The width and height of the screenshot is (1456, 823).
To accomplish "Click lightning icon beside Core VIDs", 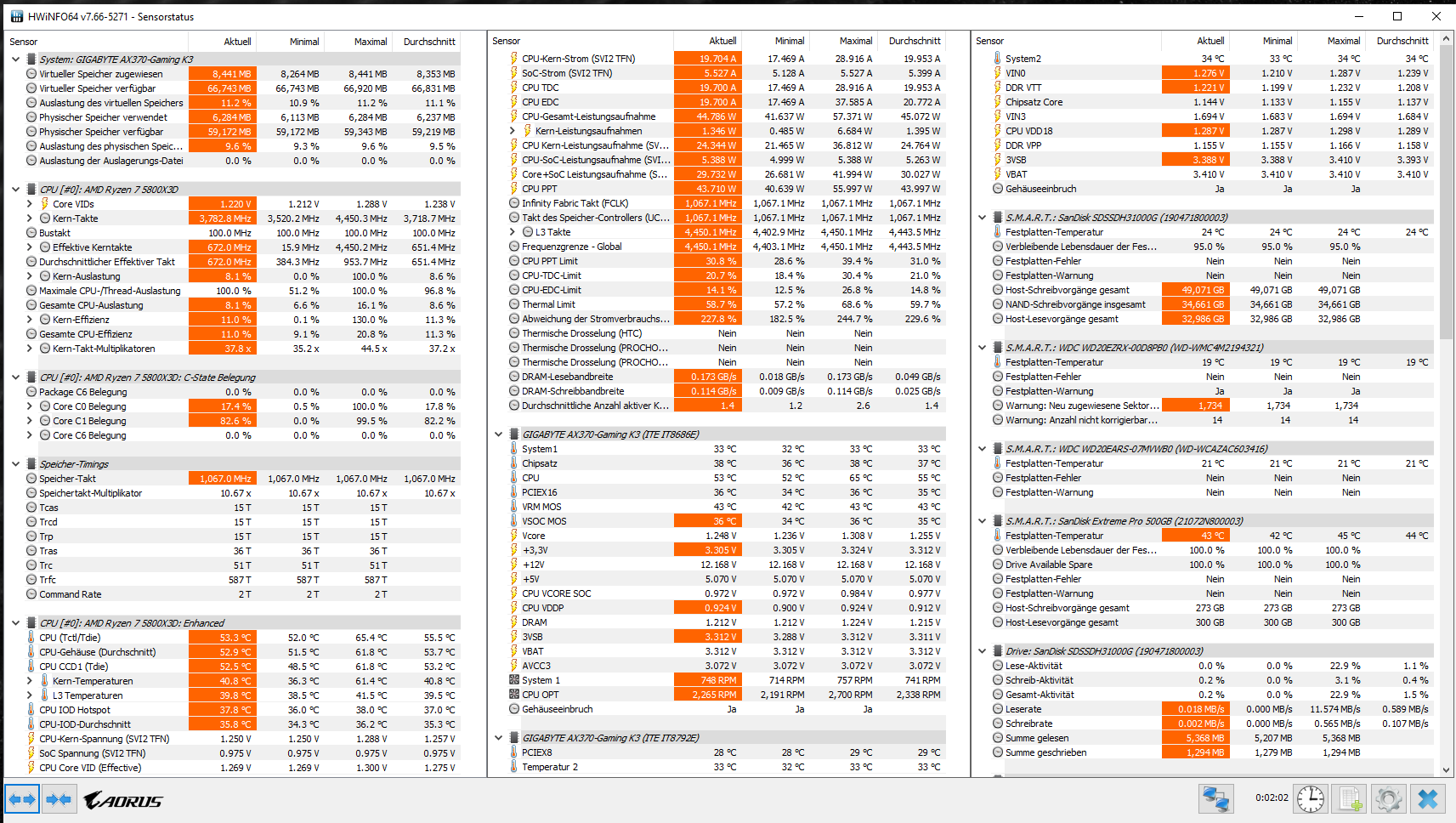I will (45, 204).
